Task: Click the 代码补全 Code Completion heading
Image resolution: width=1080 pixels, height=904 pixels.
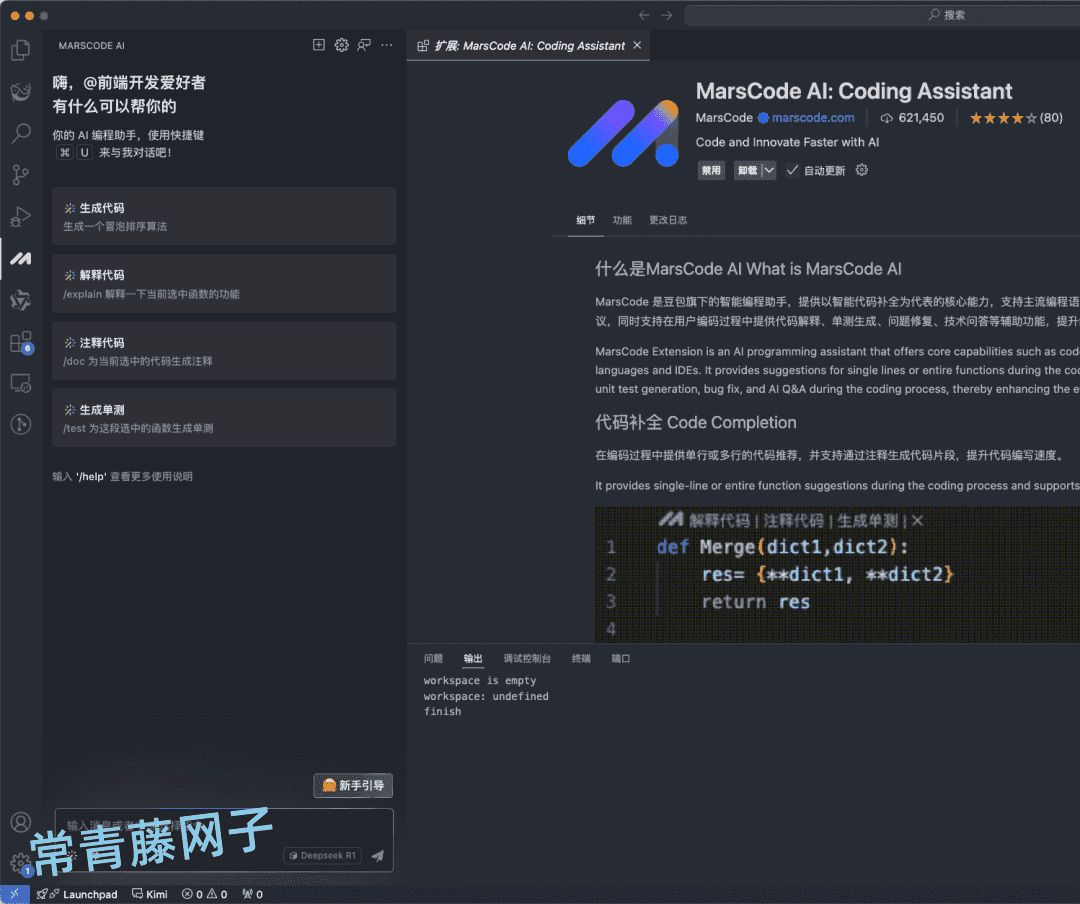Action: (696, 422)
